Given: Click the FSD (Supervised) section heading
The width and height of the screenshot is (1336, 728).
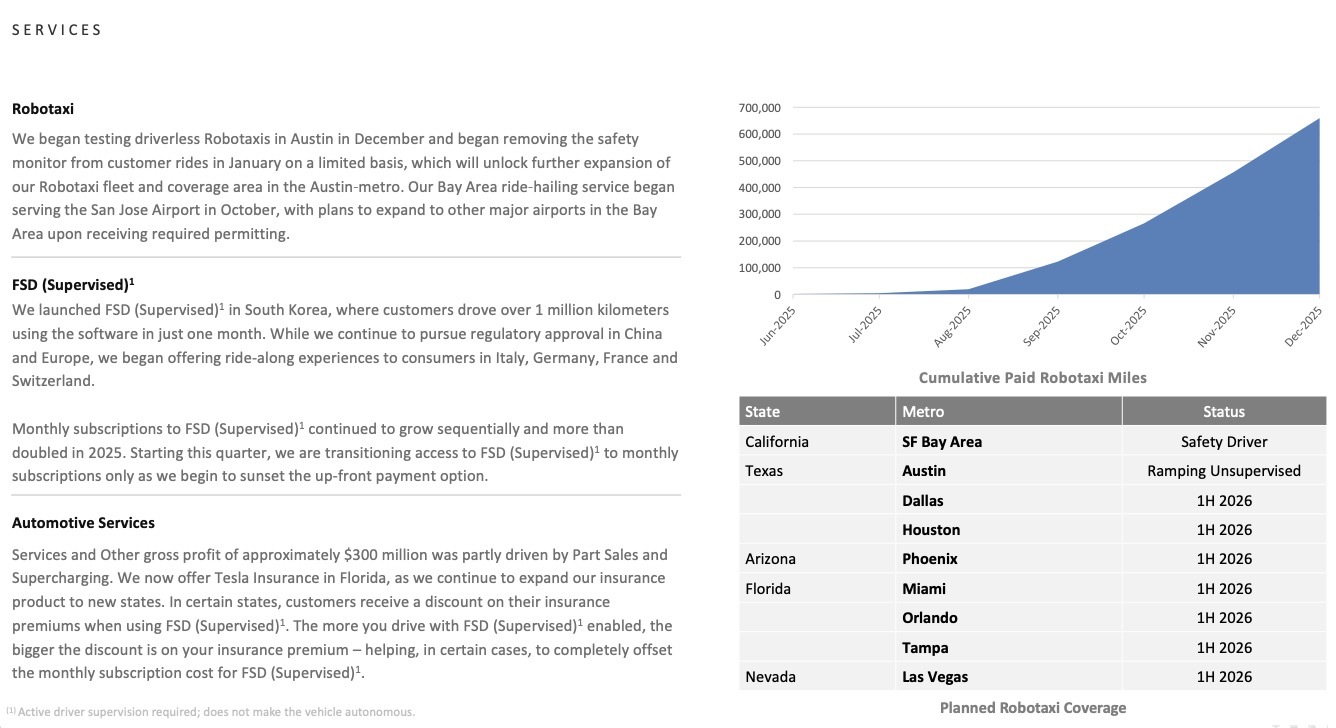Looking at the screenshot, I should coord(73,285).
